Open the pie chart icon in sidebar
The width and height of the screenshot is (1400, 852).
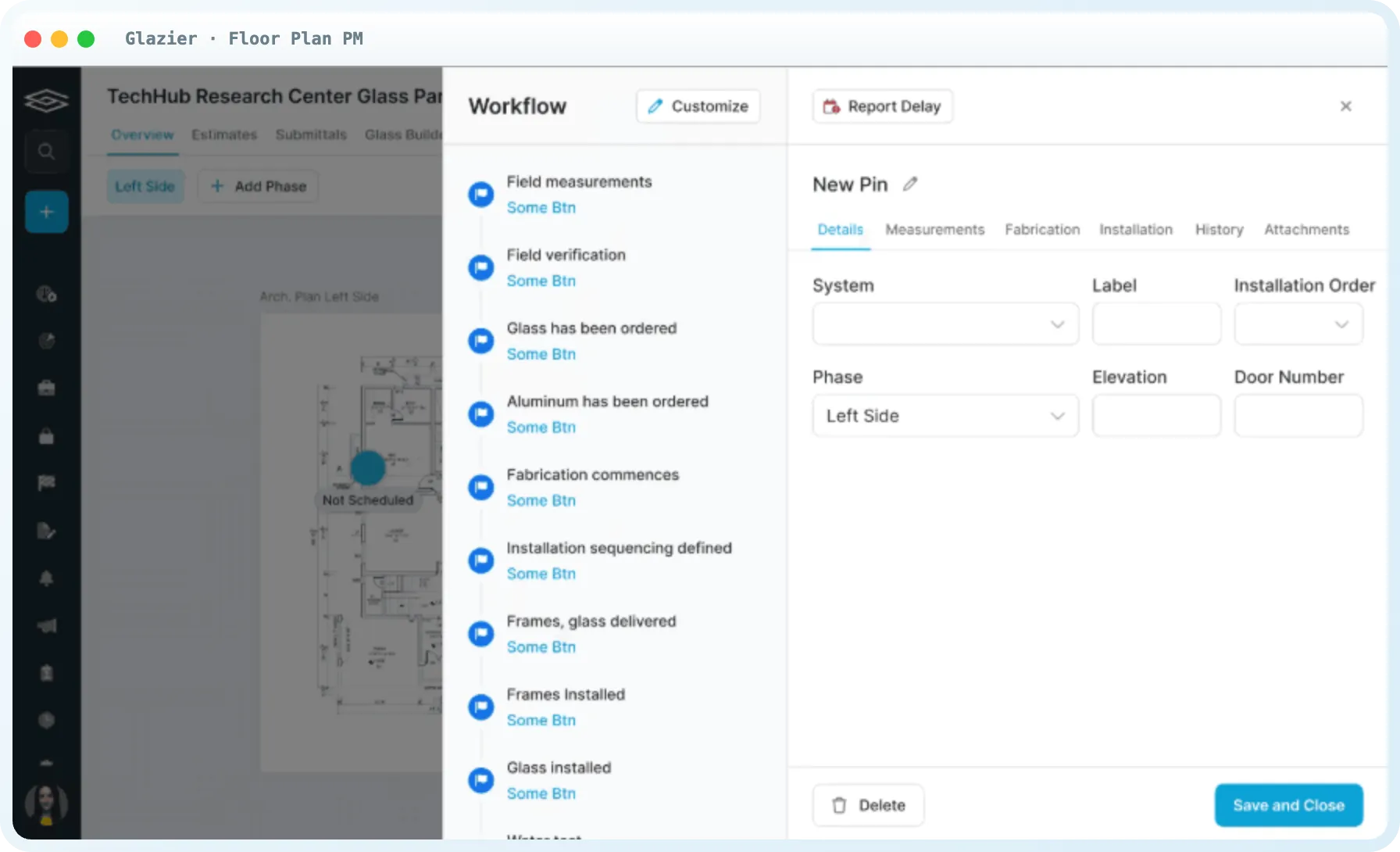point(46,341)
